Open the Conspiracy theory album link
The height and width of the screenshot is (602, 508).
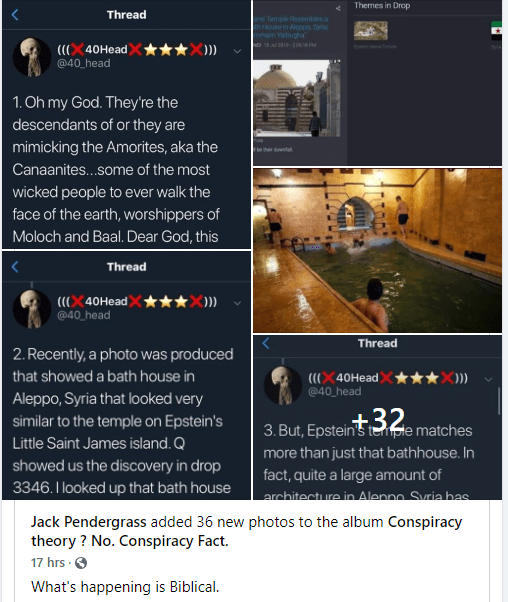(x=247, y=531)
